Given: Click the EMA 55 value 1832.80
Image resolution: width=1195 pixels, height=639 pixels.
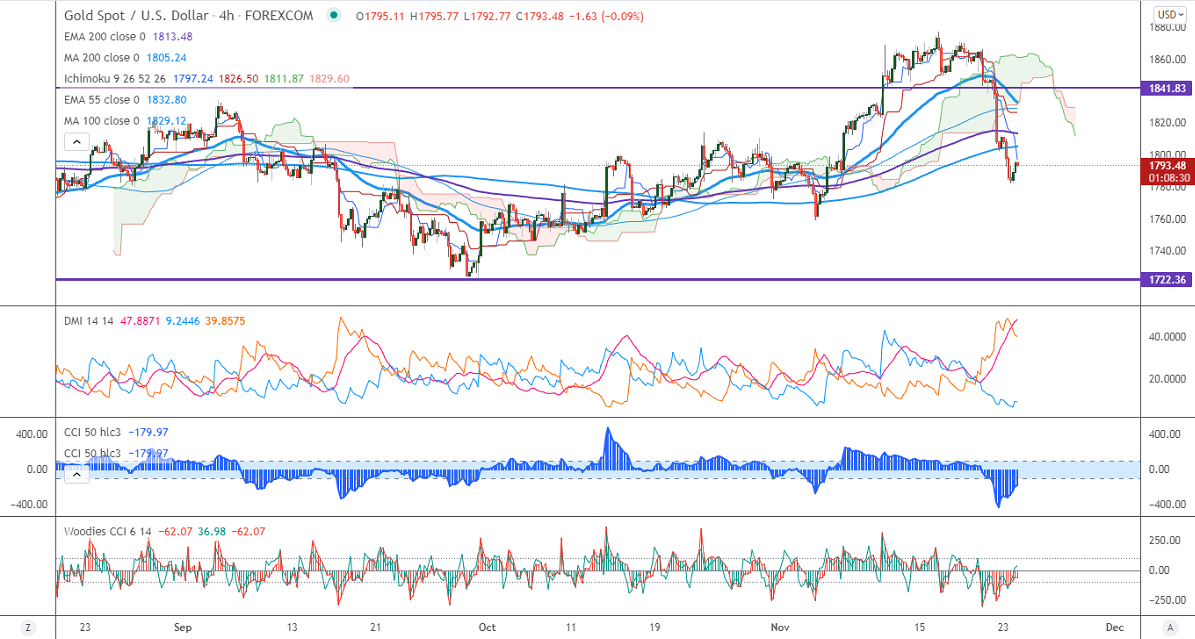Looking at the screenshot, I should (x=166, y=100).
